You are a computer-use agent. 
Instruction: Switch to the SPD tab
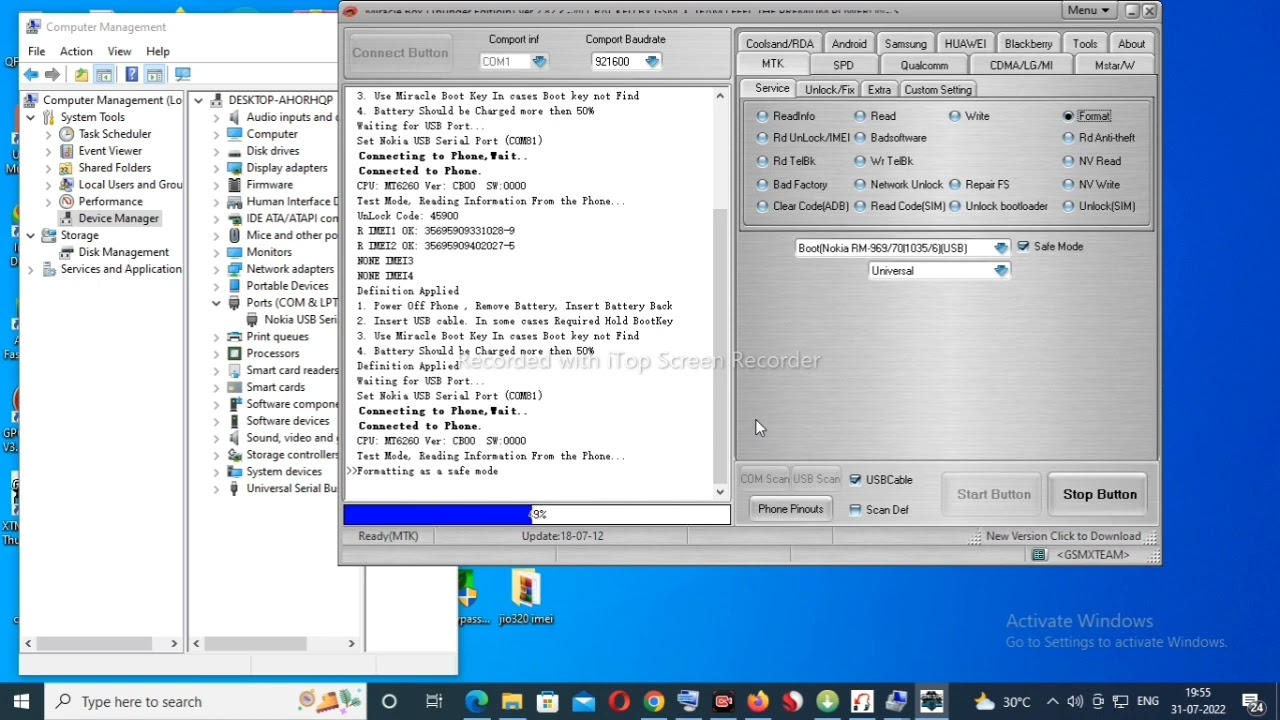point(843,65)
